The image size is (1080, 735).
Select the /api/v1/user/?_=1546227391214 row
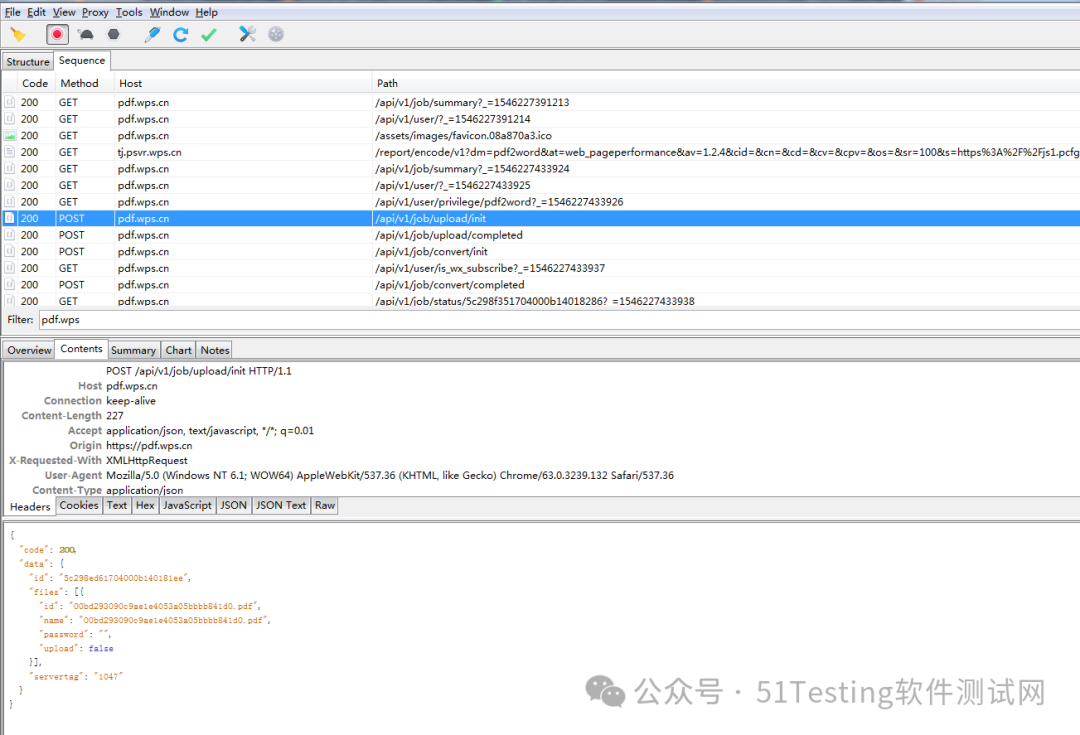541,119
